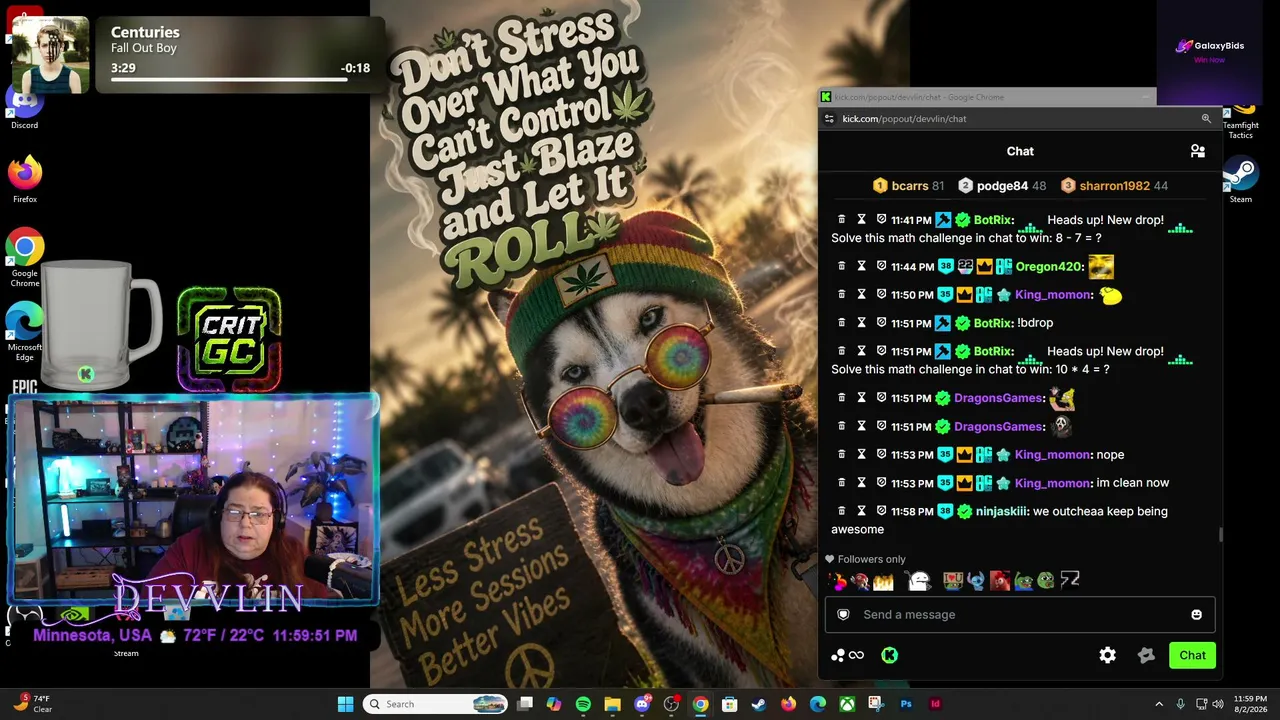Viewport: 1280px width, 720px height.
Task: Open the chat users list icon
Action: [1197, 151]
